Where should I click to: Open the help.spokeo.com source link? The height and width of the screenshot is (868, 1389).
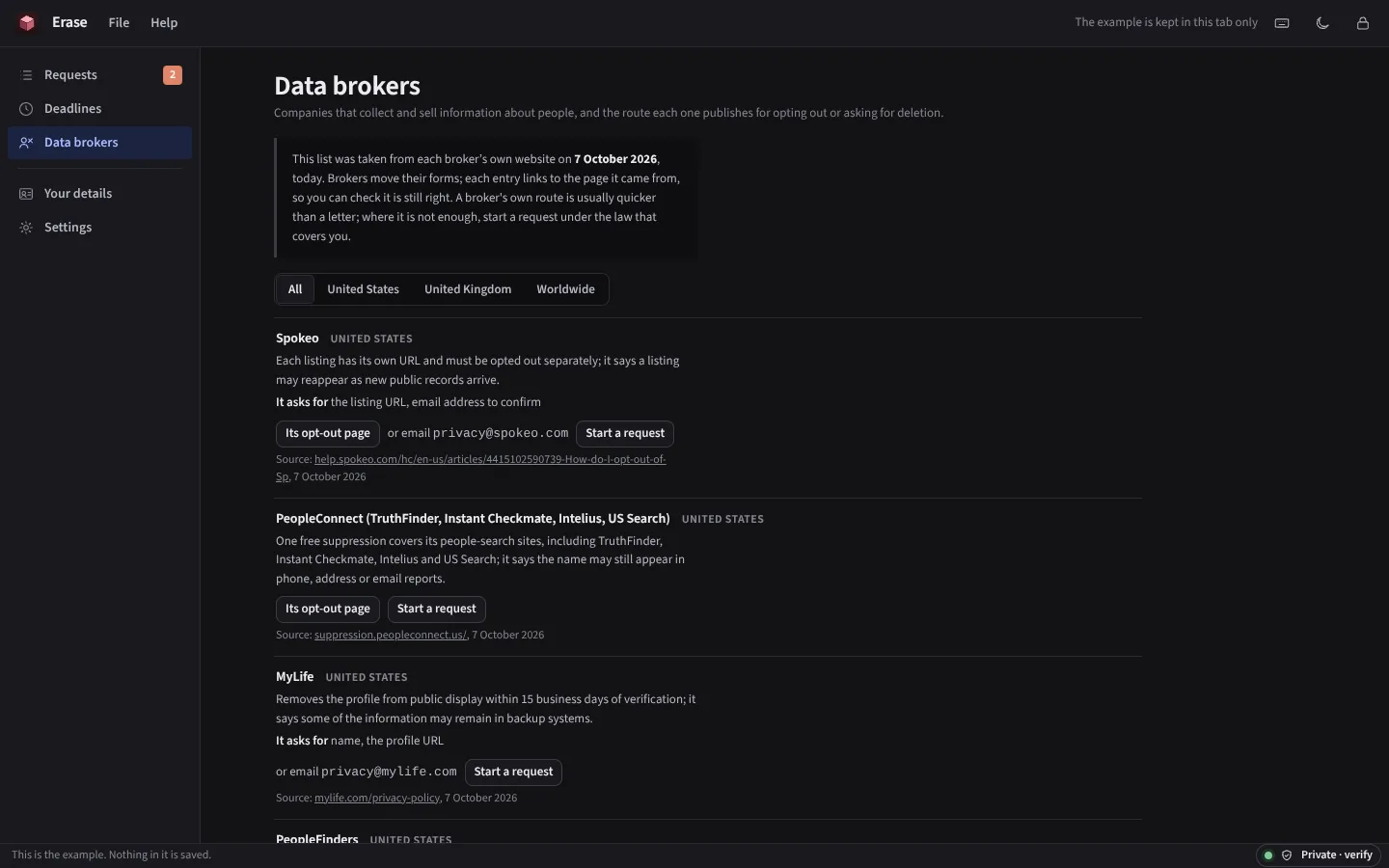(471, 468)
